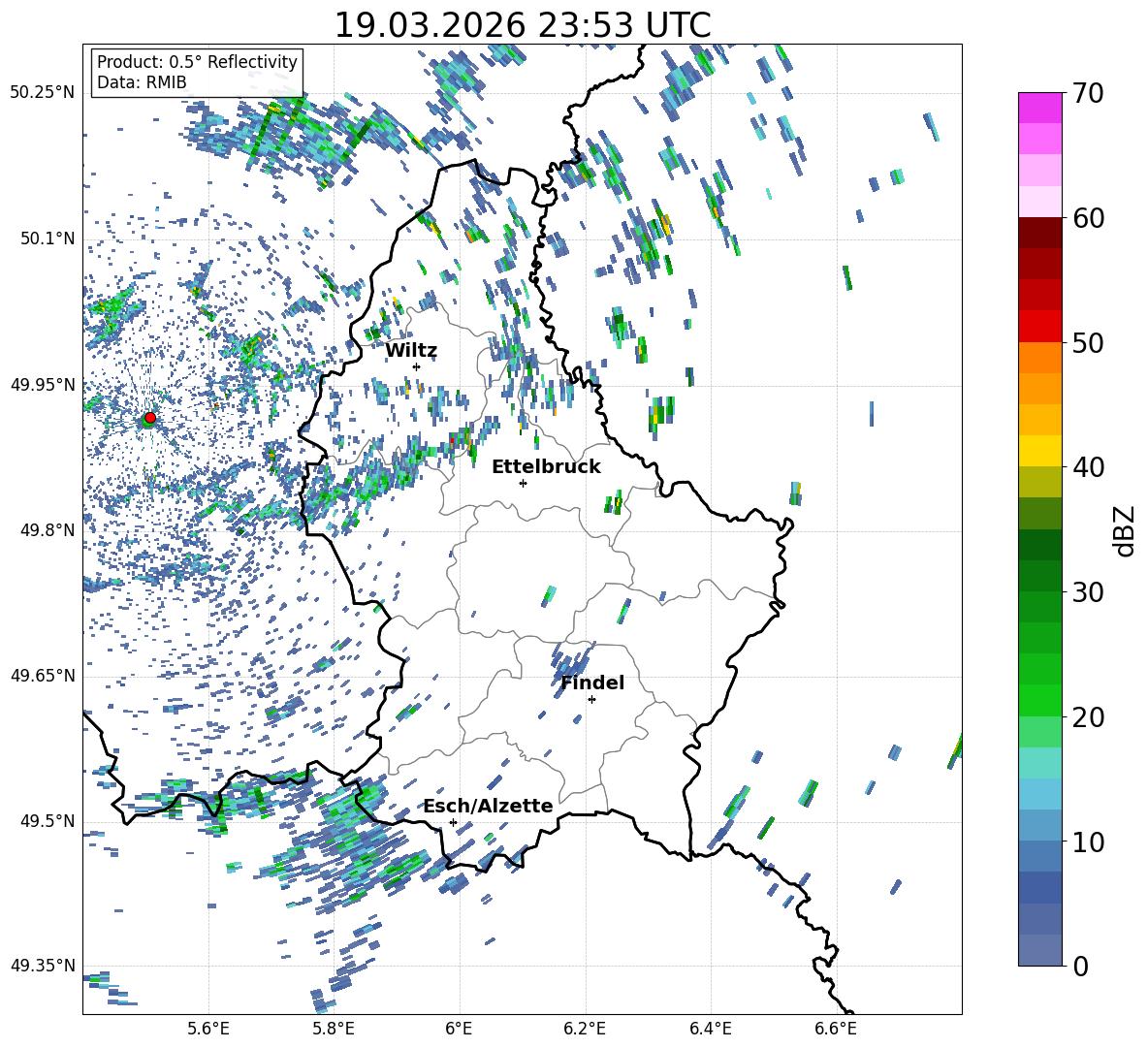Select the Ettelbruck station cross marker
Image resolution: width=1148 pixels, height=1048 pixels.
[523, 483]
